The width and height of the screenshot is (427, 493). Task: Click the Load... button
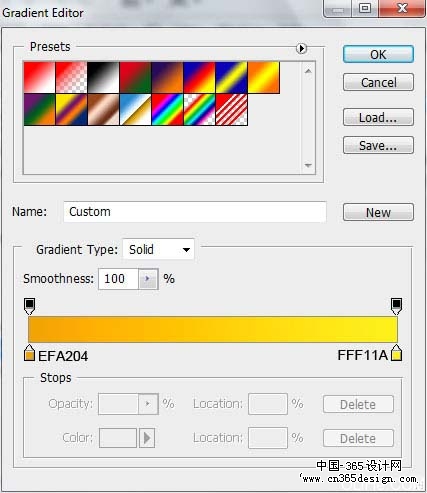point(378,117)
